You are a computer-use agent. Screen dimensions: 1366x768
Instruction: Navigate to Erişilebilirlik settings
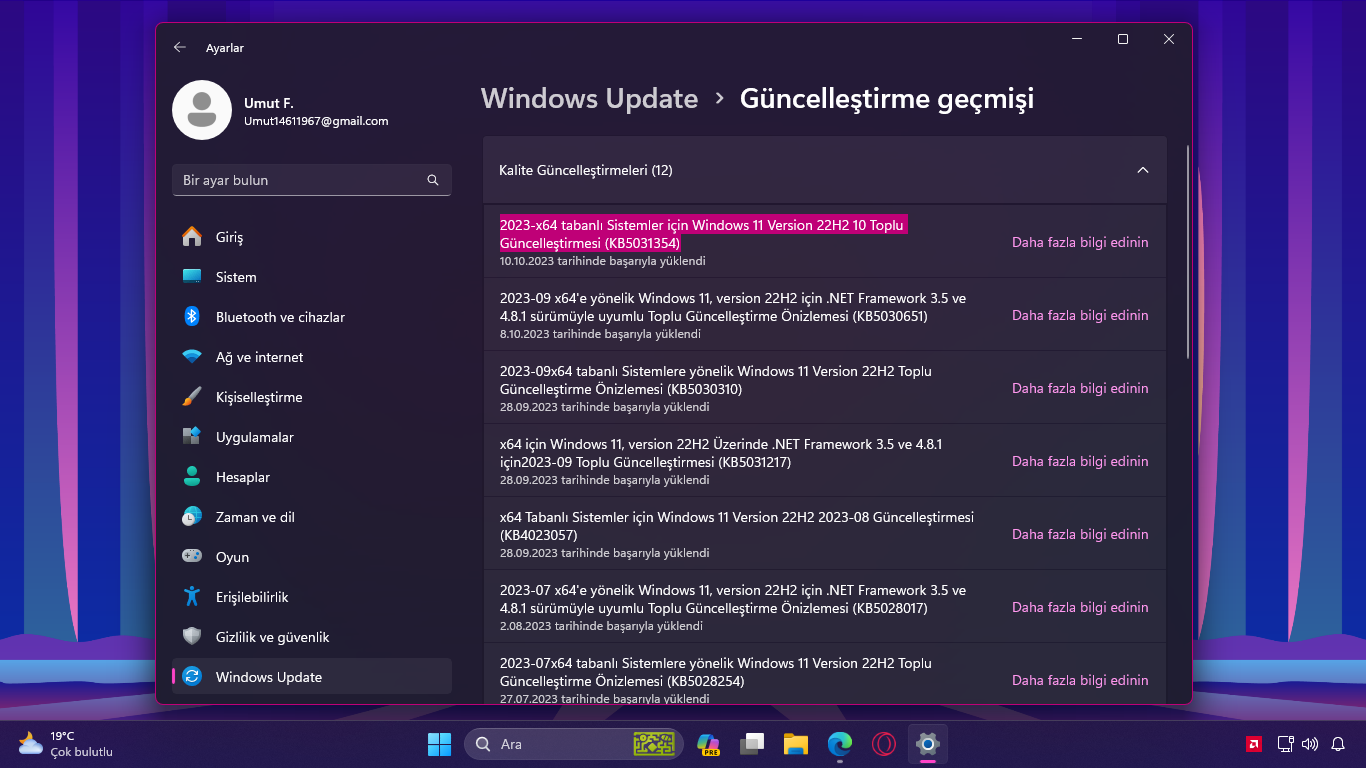[312, 597]
